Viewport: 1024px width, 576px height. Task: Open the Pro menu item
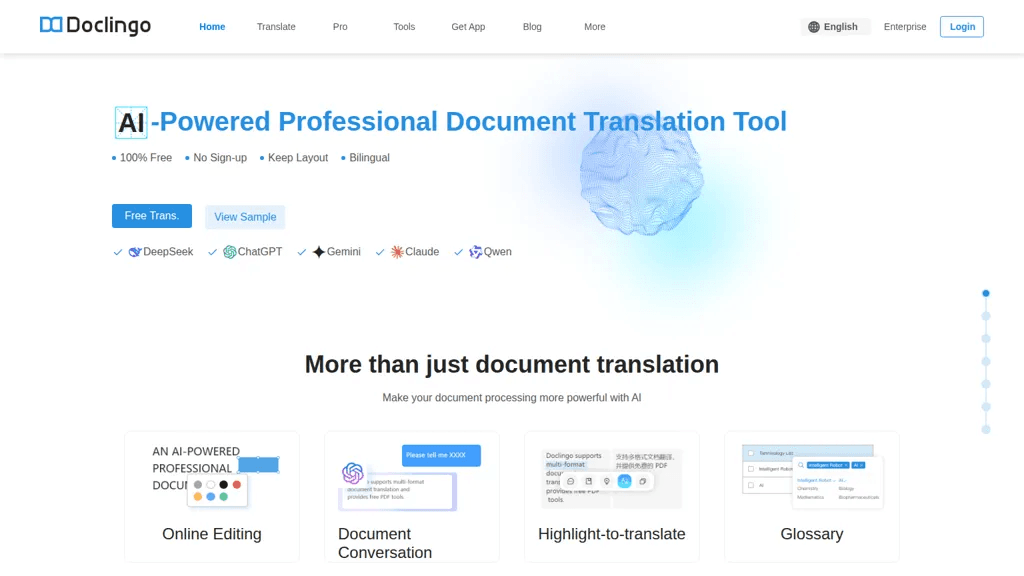point(340,27)
